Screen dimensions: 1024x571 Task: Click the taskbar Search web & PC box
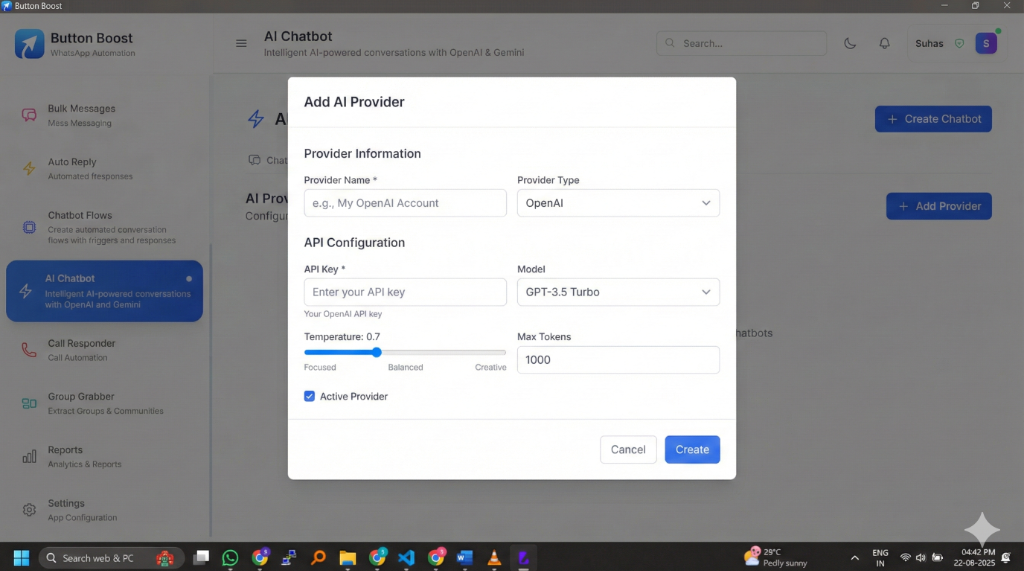pos(112,558)
